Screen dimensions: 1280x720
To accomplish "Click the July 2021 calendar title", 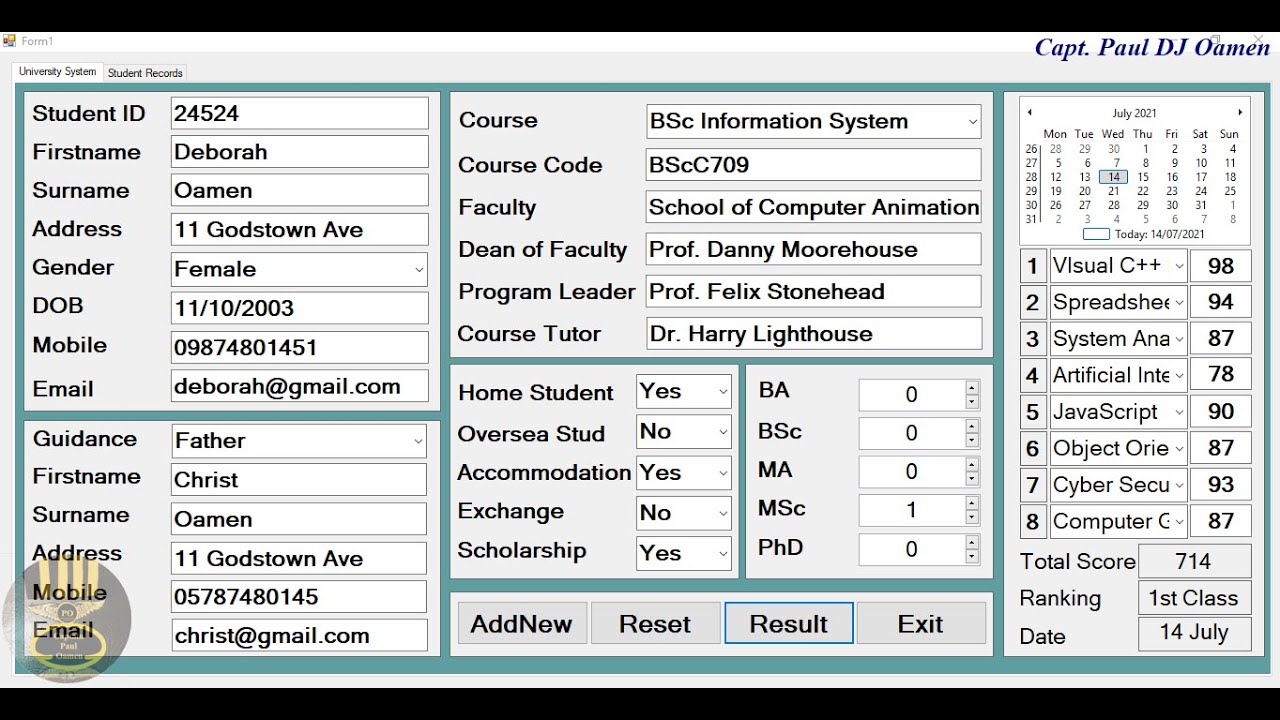I will click(x=1135, y=113).
